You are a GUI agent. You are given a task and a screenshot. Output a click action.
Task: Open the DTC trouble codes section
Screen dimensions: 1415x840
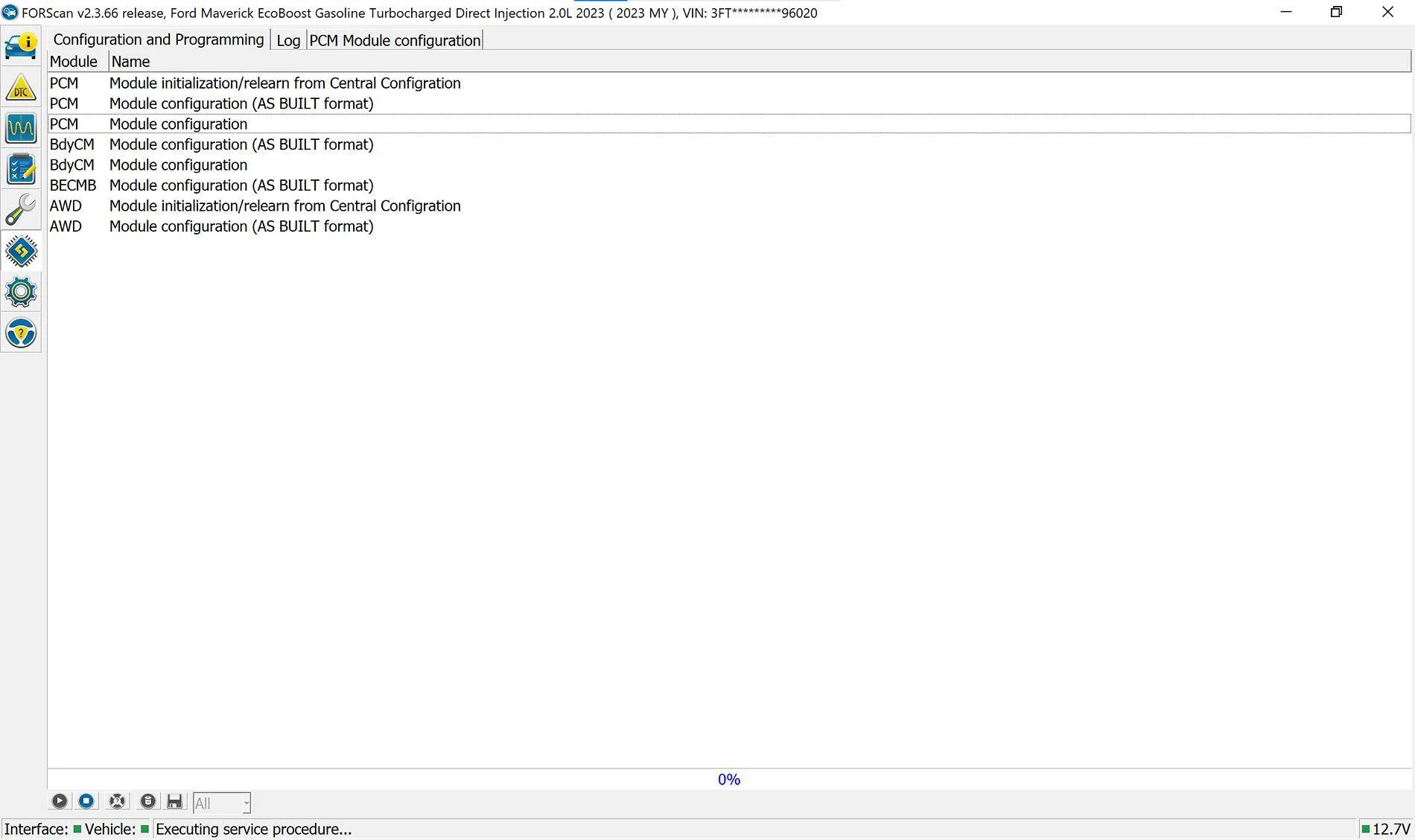tap(21, 88)
